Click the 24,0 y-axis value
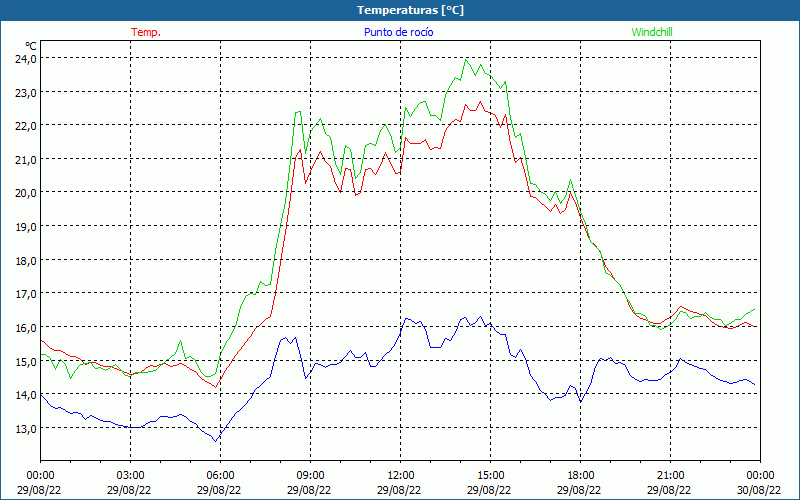Screen dimensions: 800x500 point(26,59)
